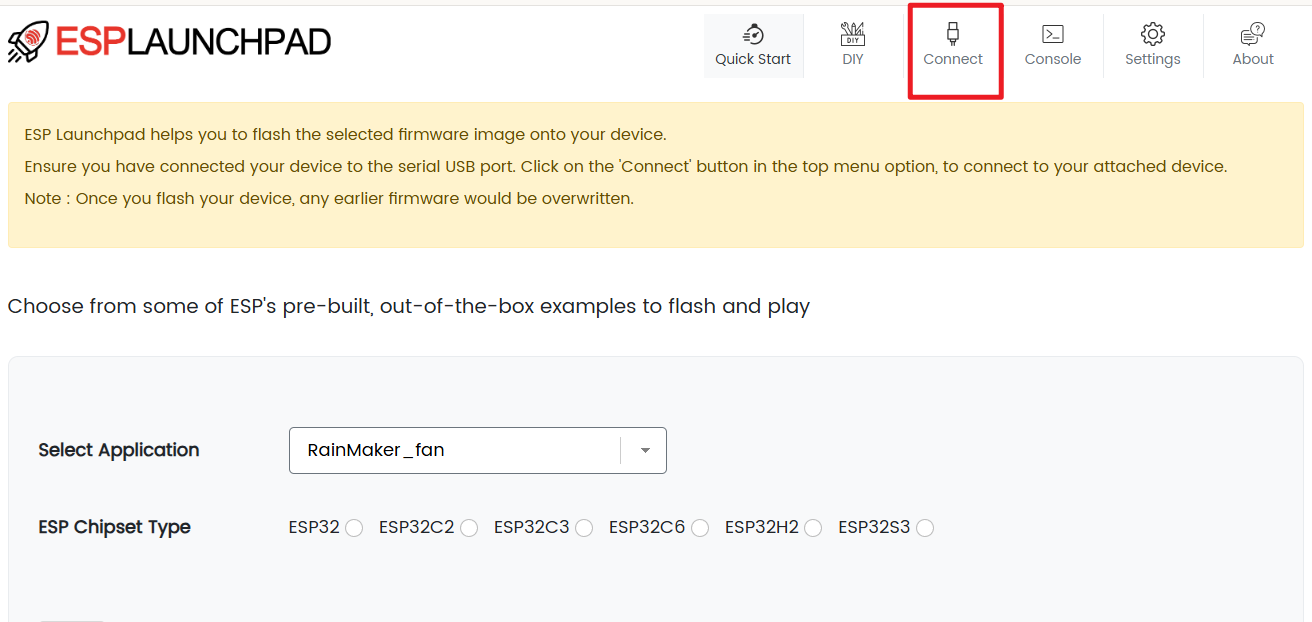The height and width of the screenshot is (622, 1312).
Task: Expand the Select Application dropdown arrow
Action: click(x=645, y=451)
